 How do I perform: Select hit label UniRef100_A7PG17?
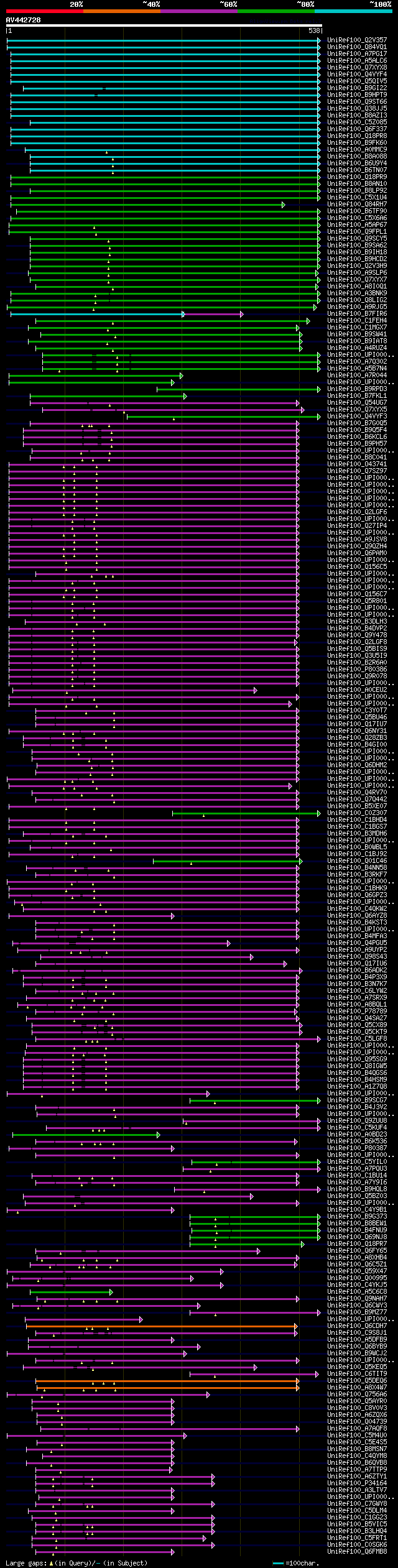pos(357,53)
